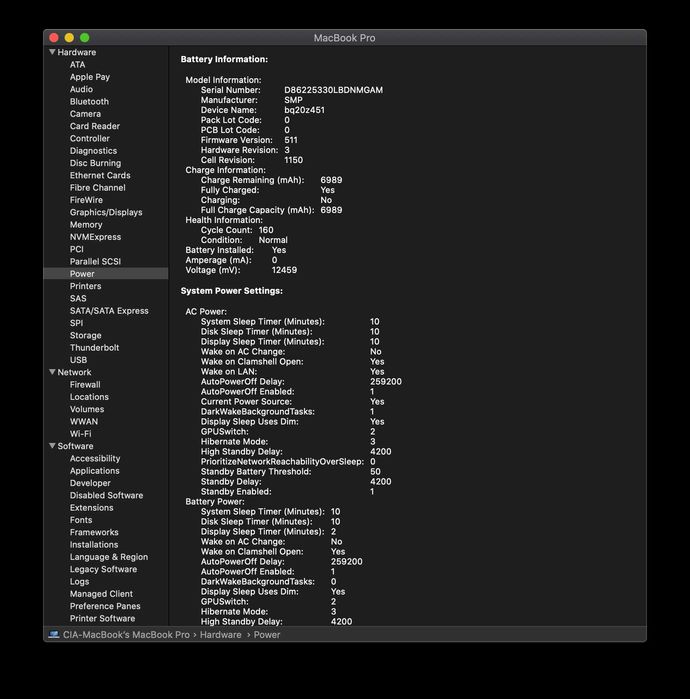This screenshot has width=690, height=699.
Task: Open the Audio hardware entry
Action: [x=81, y=89]
